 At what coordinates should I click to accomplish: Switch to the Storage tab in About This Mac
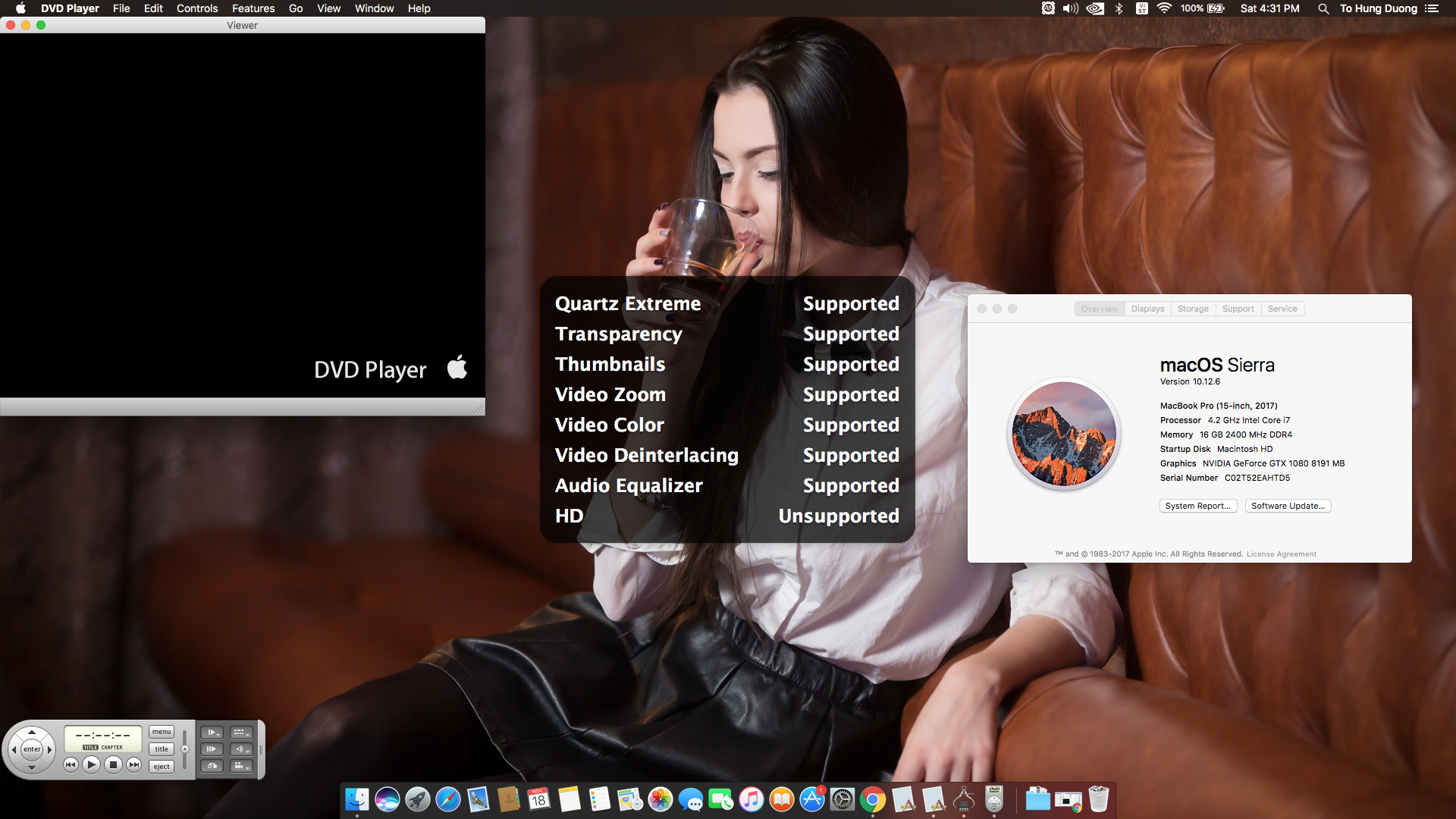pos(1193,309)
